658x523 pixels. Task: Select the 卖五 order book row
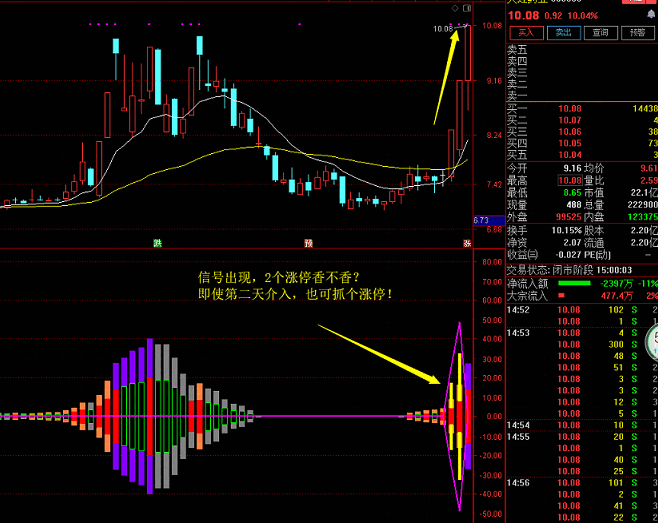(x=582, y=50)
